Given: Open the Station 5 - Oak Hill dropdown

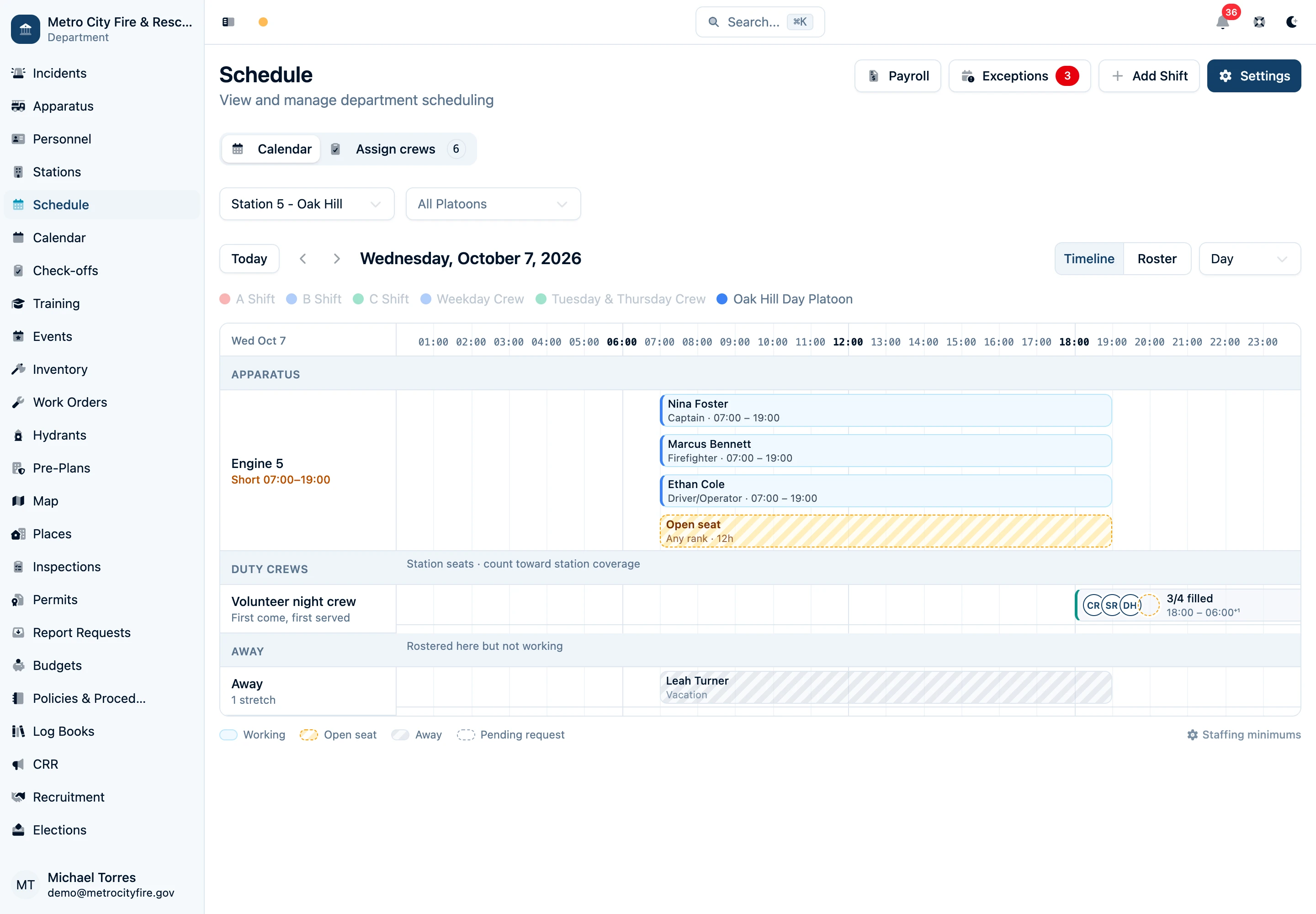Looking at the screenshot, I should point(306,204).
